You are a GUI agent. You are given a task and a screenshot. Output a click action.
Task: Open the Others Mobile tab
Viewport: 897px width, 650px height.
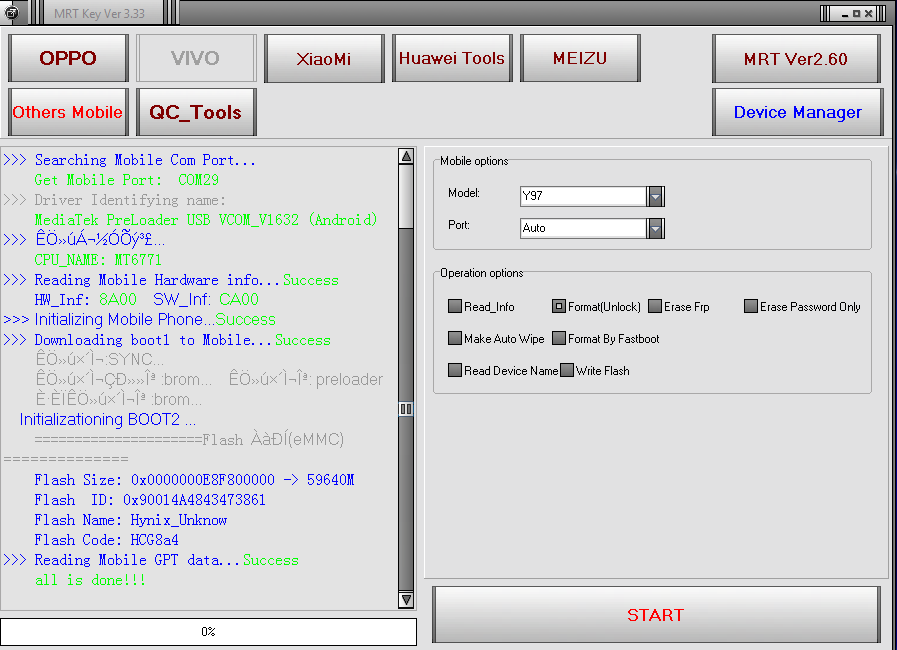click(x=68, y=112)
